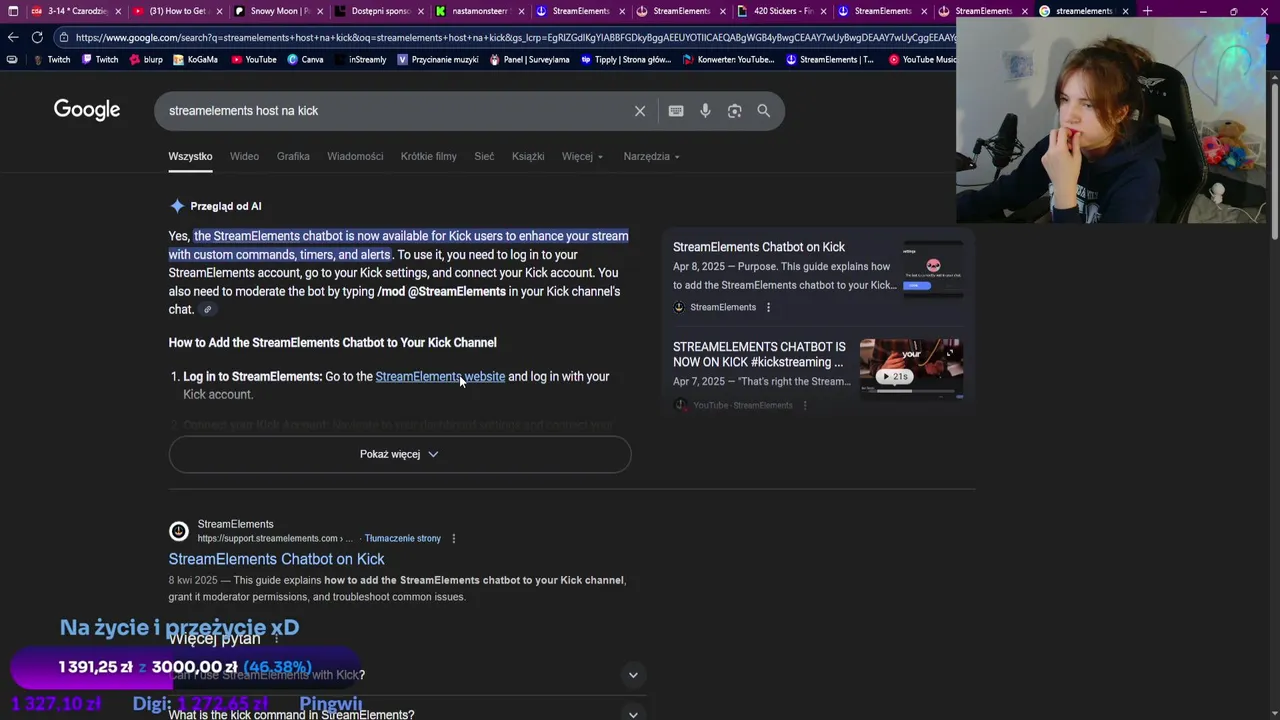Close the 420 Stickers tab
1280x720 pixels.
coord(823,11)
